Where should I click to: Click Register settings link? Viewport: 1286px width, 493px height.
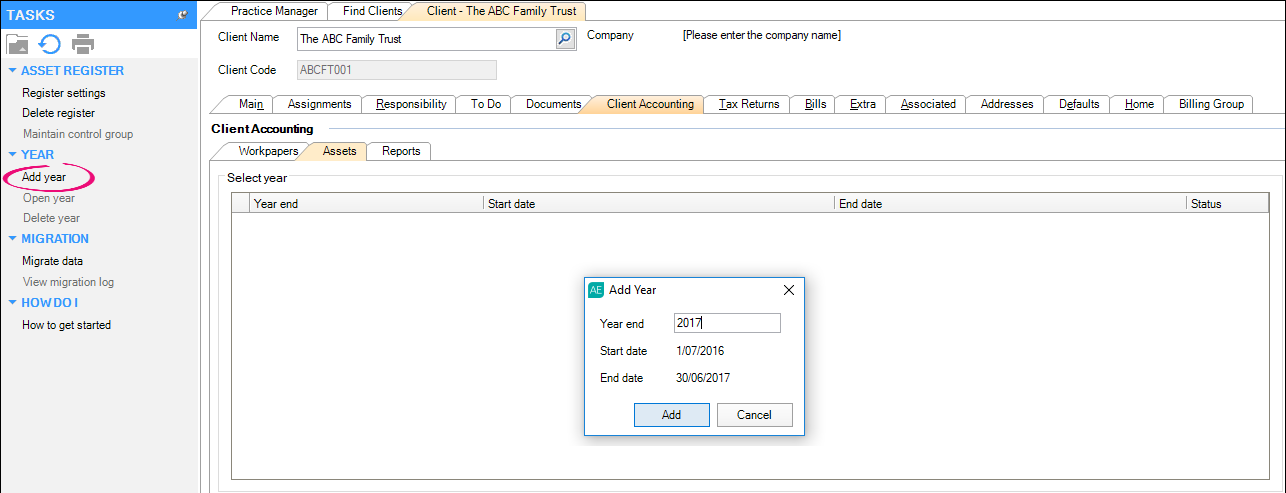pyautogui.click(x=63, y=93)
